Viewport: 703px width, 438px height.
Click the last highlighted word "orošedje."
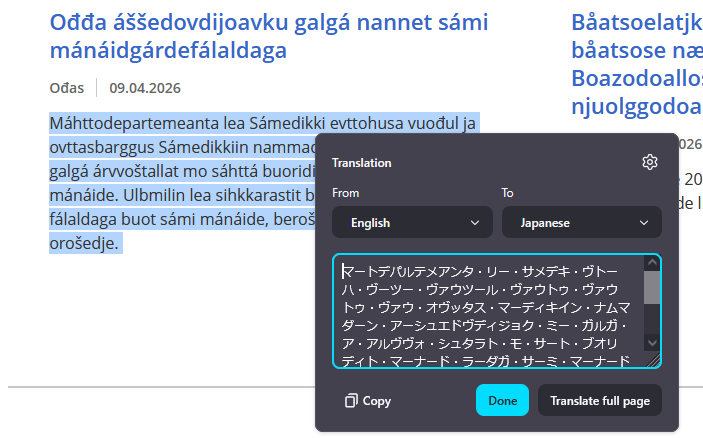click(x=85, y=243)
